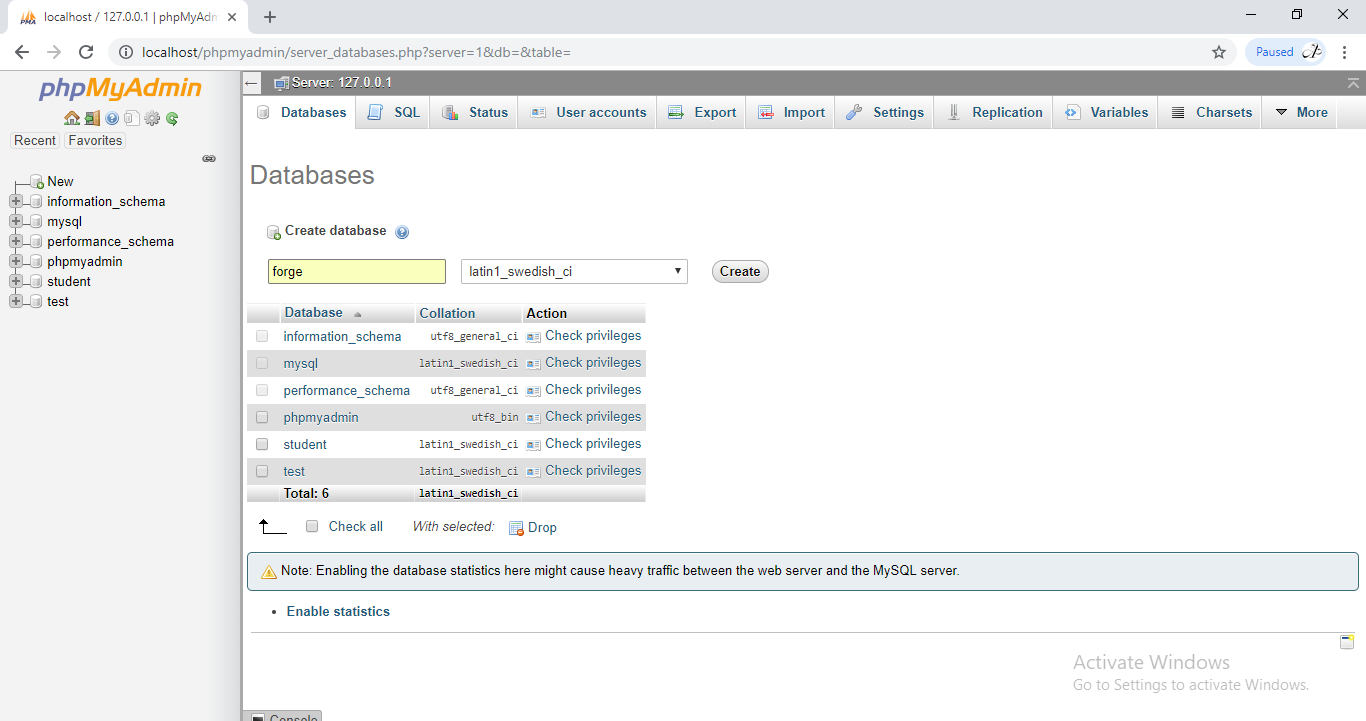Click the disabled mysql row checkbox
Screen dimensions: 1366x721
262,363
